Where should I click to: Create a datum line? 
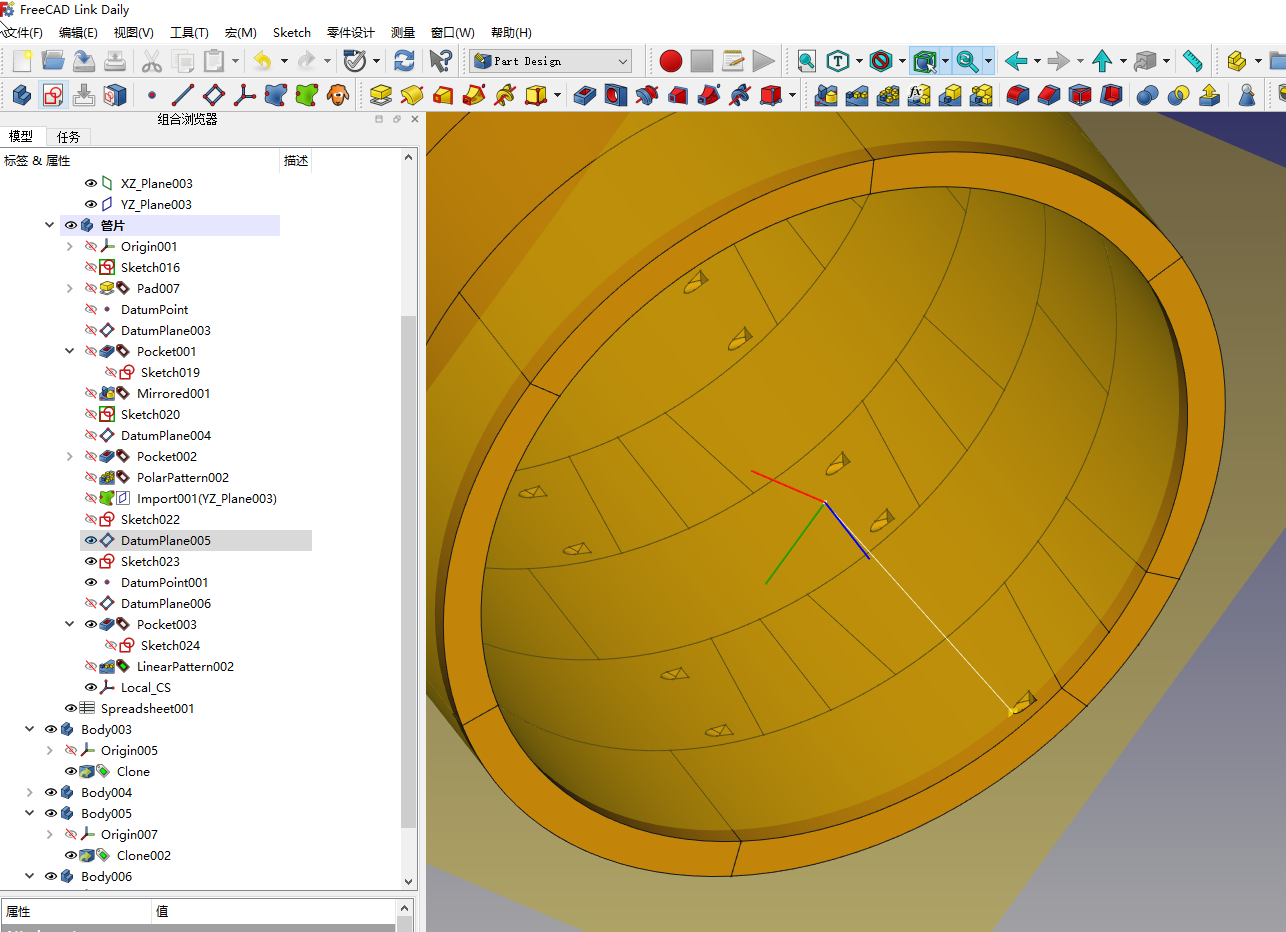coord(183,95)
